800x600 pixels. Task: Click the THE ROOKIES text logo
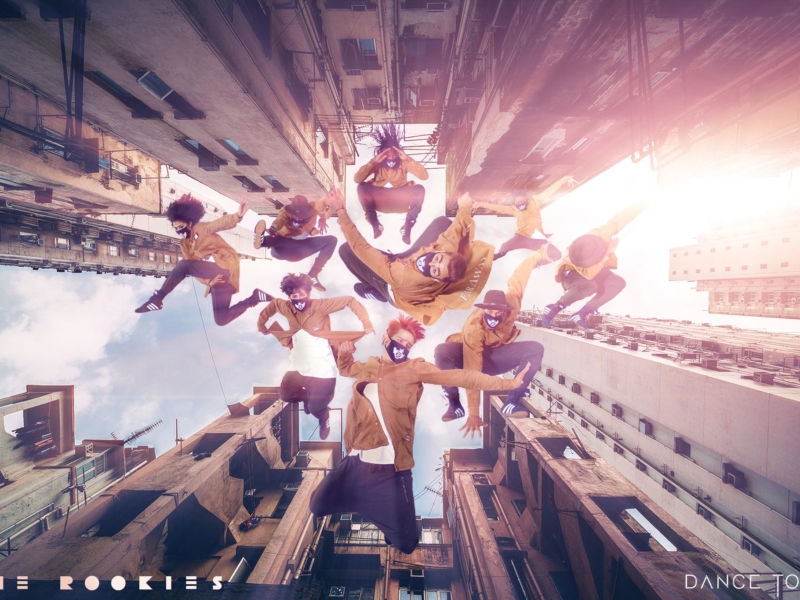[x=112, y=583]
